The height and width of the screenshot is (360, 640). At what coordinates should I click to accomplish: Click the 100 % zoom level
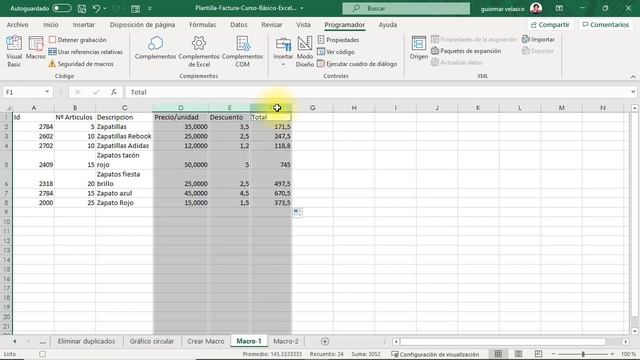pyautogui.click(x=628, y=354)
